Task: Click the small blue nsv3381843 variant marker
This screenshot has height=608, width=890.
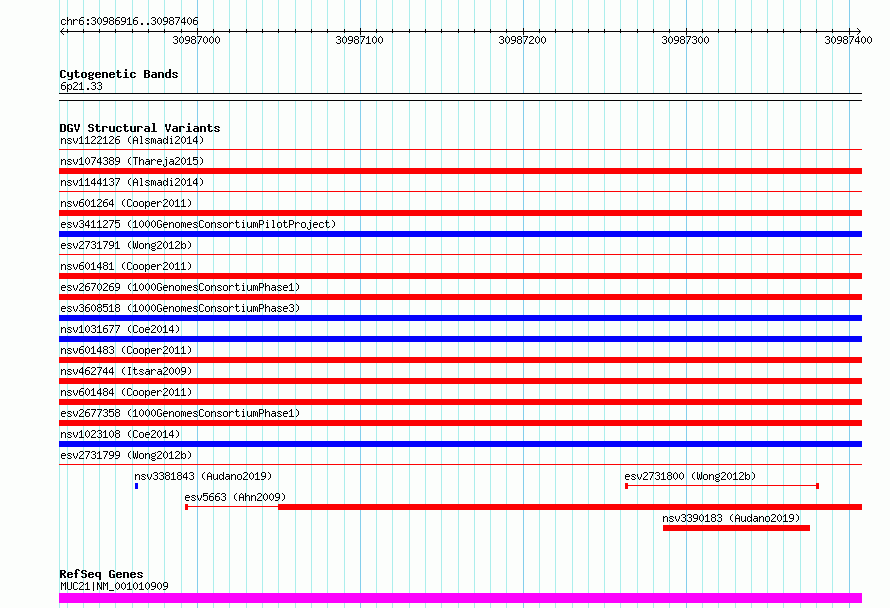Action: (136, 486)
